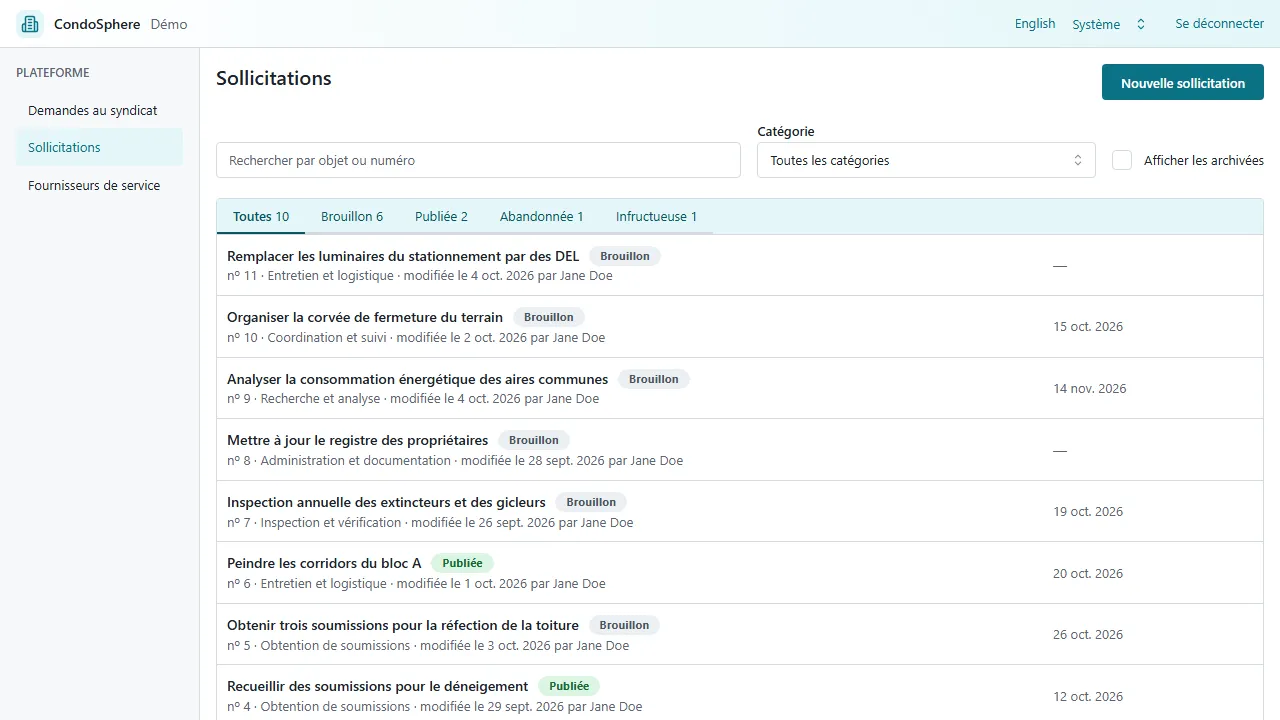
Task: Open Organiser la corvée de fermeture du terrain
Action: (365, 317)
